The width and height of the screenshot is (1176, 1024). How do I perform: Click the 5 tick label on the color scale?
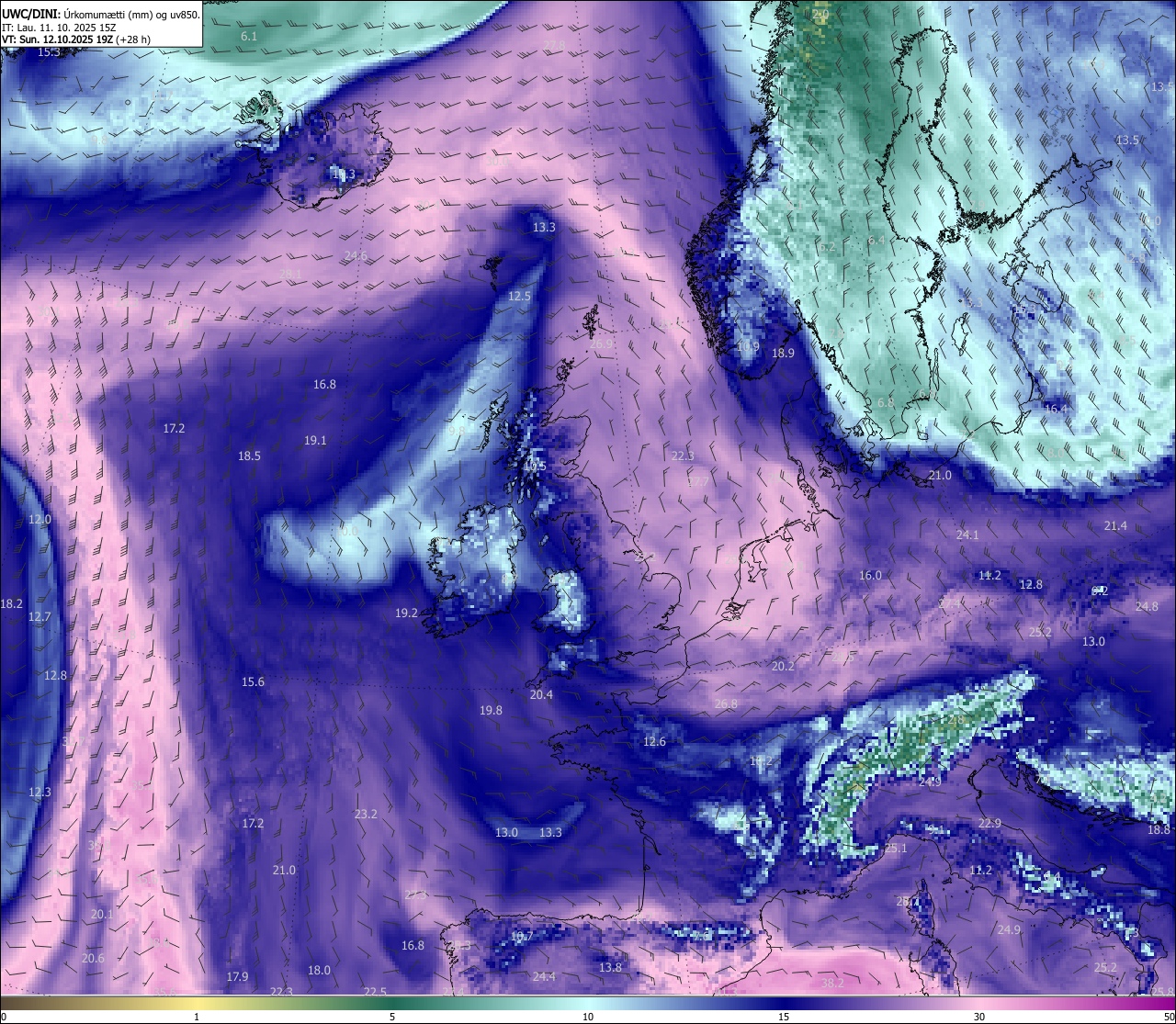coord(392,1017)
